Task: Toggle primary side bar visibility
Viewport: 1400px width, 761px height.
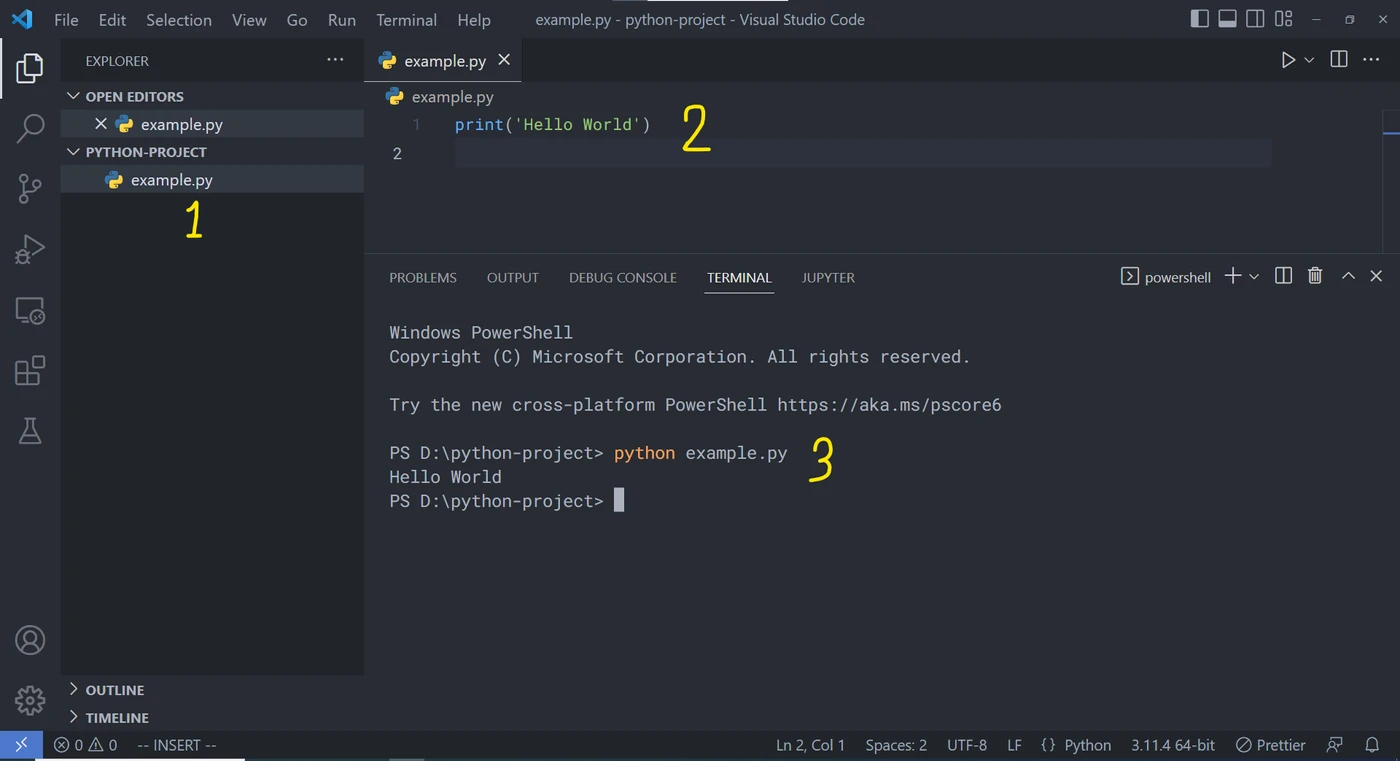Action: (x=1200, y=19)
